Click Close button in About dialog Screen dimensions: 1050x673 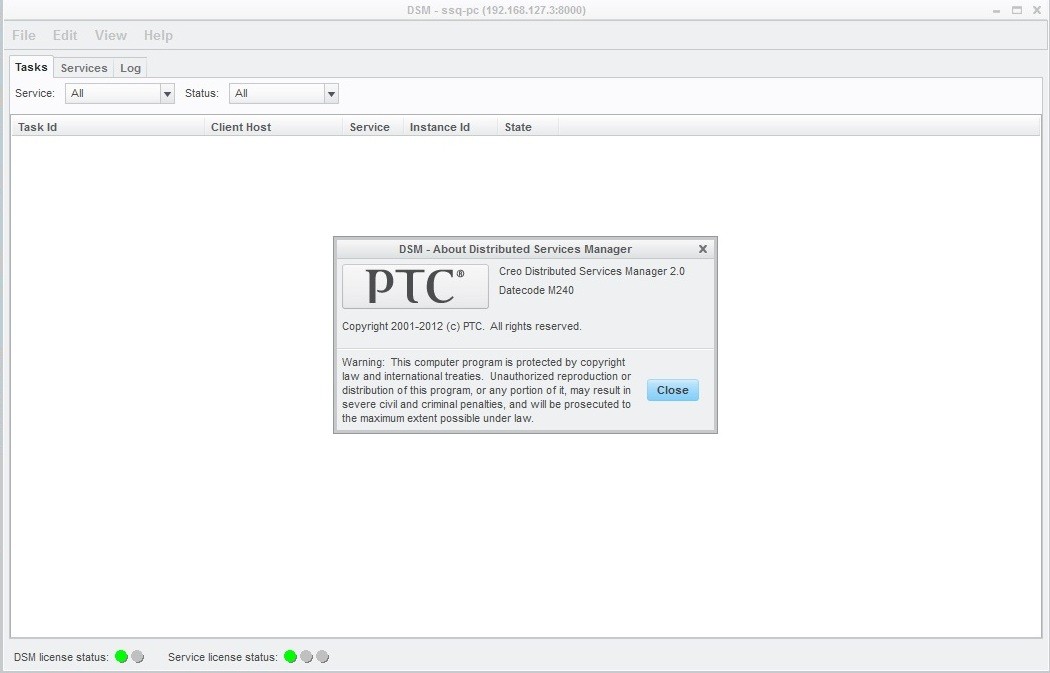(x=672, y=390)
